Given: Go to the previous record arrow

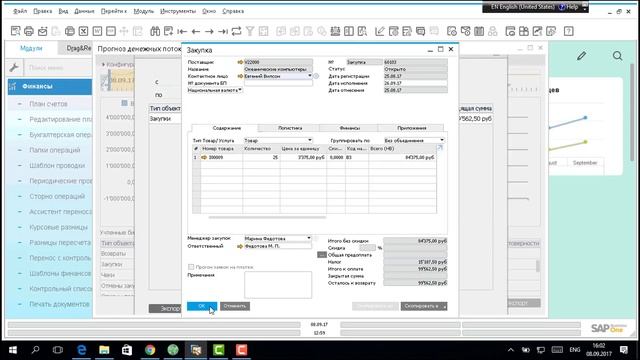Looking at the screenshot, I should click(196, 31).
